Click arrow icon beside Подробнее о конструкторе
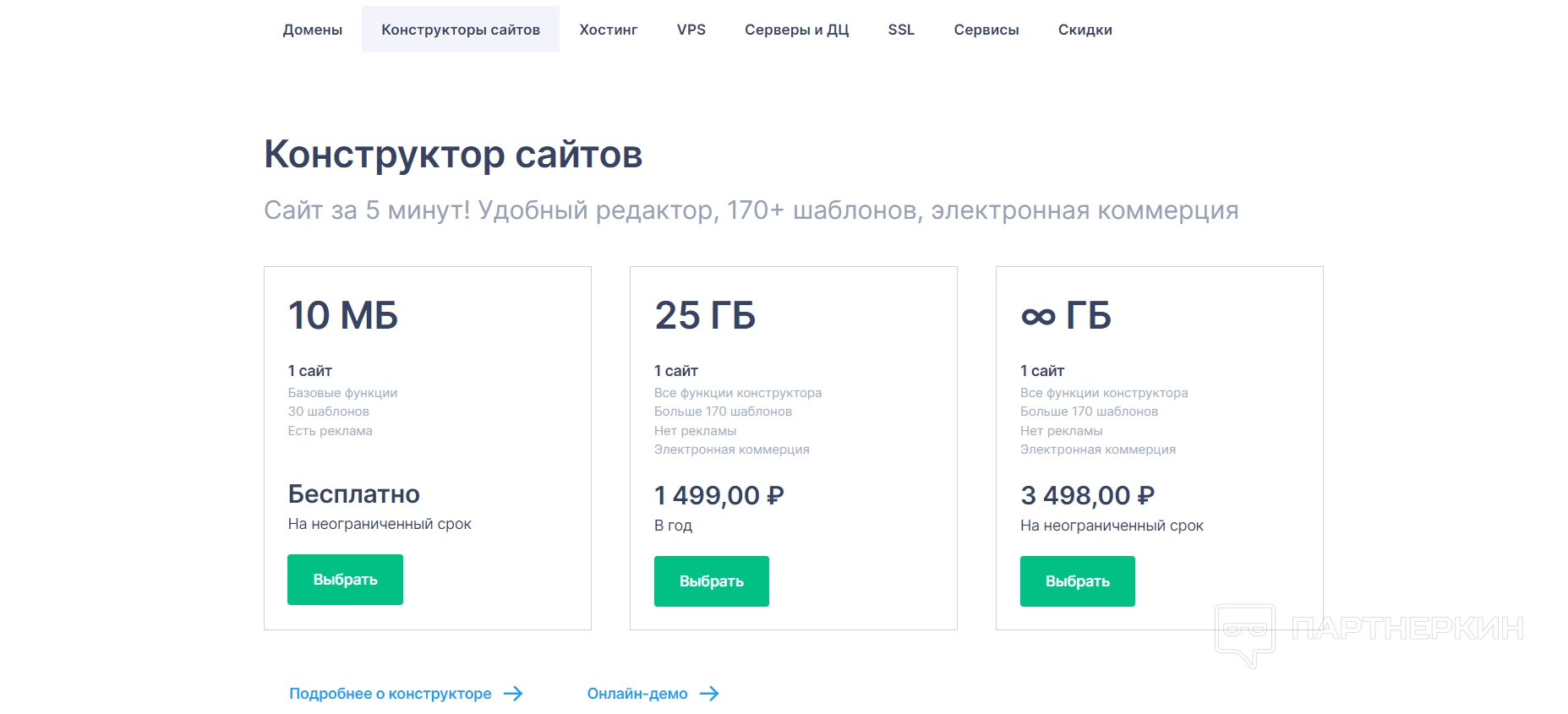Screen dimensions: 1568x714 (x=513, y=694)
